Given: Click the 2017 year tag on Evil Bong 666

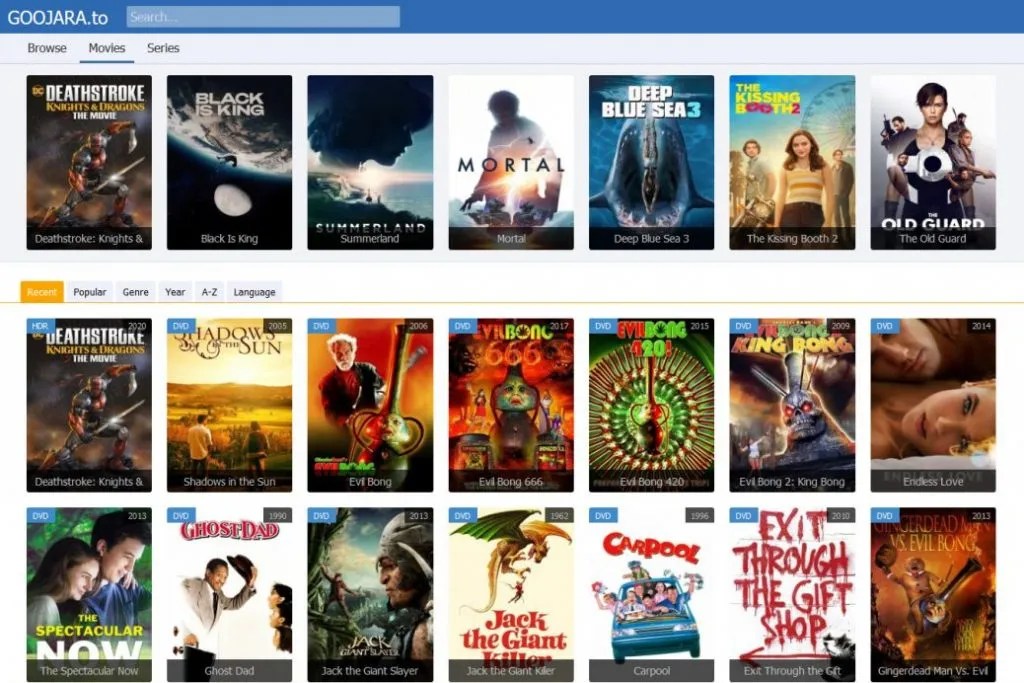Looking at the screenshot, I should tap(559, 326).
